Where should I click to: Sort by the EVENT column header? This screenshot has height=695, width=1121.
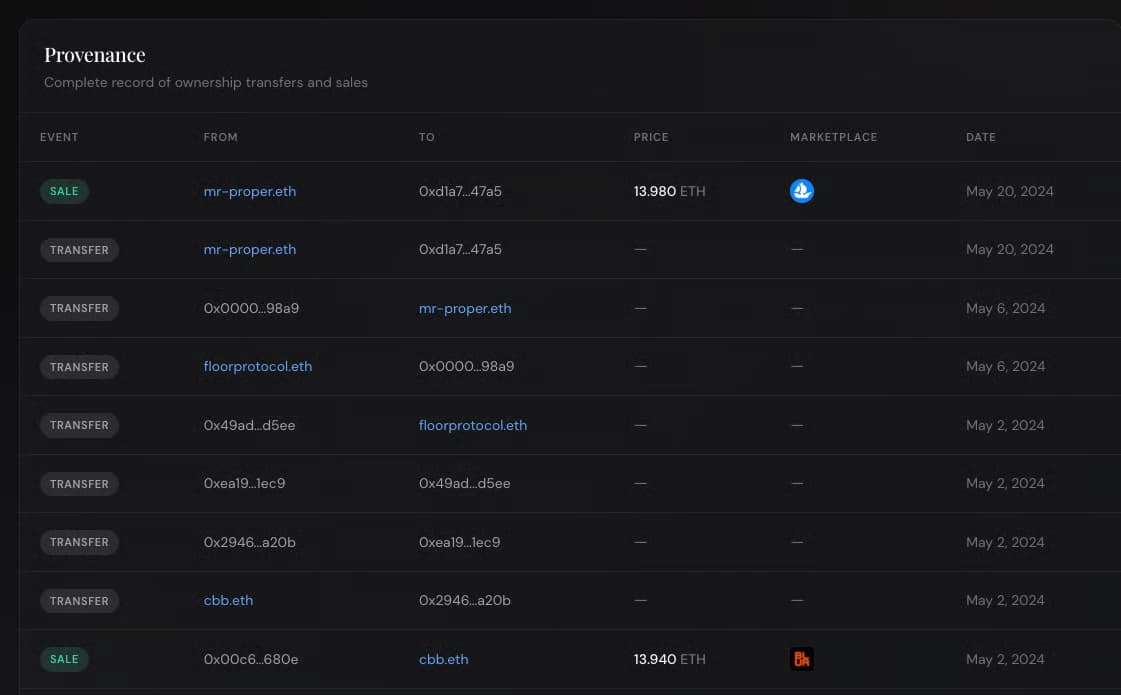pyautogui.click(x=59, y=137)
